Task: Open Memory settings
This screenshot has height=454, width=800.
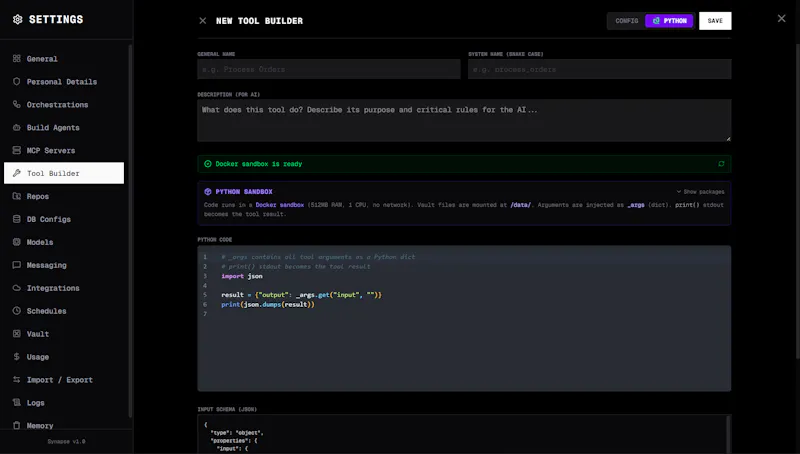Action: coord(64,425)
